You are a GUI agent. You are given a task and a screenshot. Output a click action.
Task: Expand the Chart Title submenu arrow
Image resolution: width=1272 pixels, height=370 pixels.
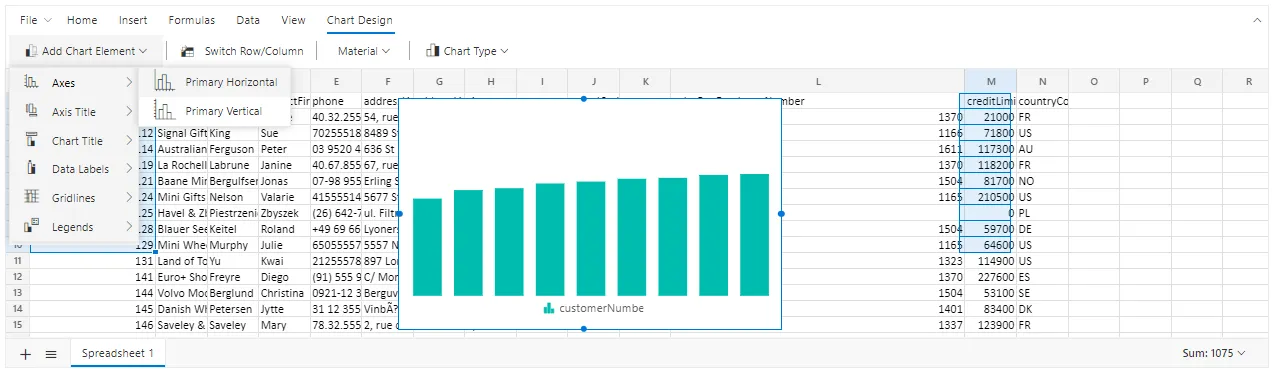[129, 141]
